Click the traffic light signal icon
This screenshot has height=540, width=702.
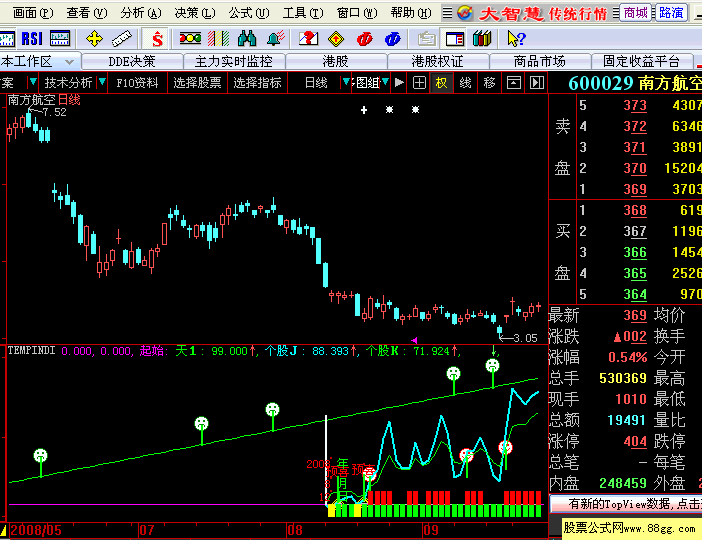190,39
